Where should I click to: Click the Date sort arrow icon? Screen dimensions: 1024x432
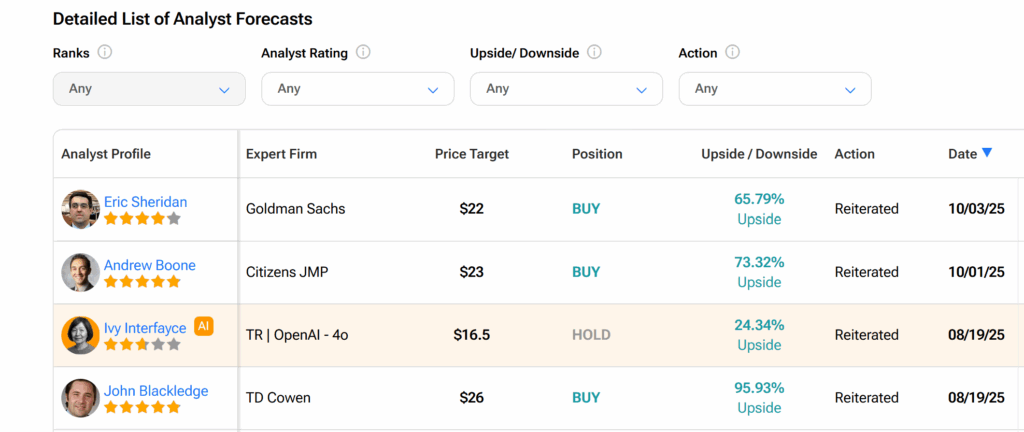(987, 153)
